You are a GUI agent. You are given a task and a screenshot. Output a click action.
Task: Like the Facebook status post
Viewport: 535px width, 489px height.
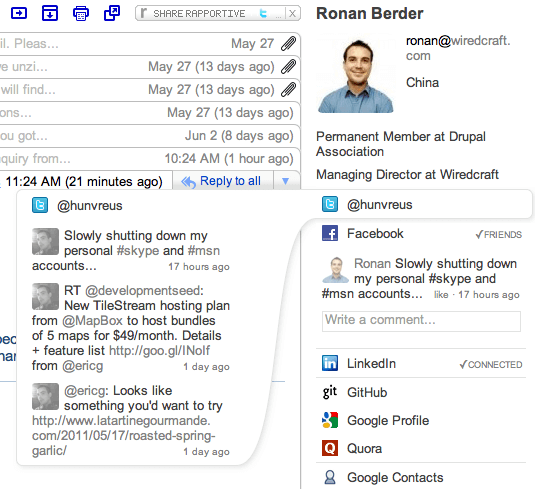pos(441,295)
